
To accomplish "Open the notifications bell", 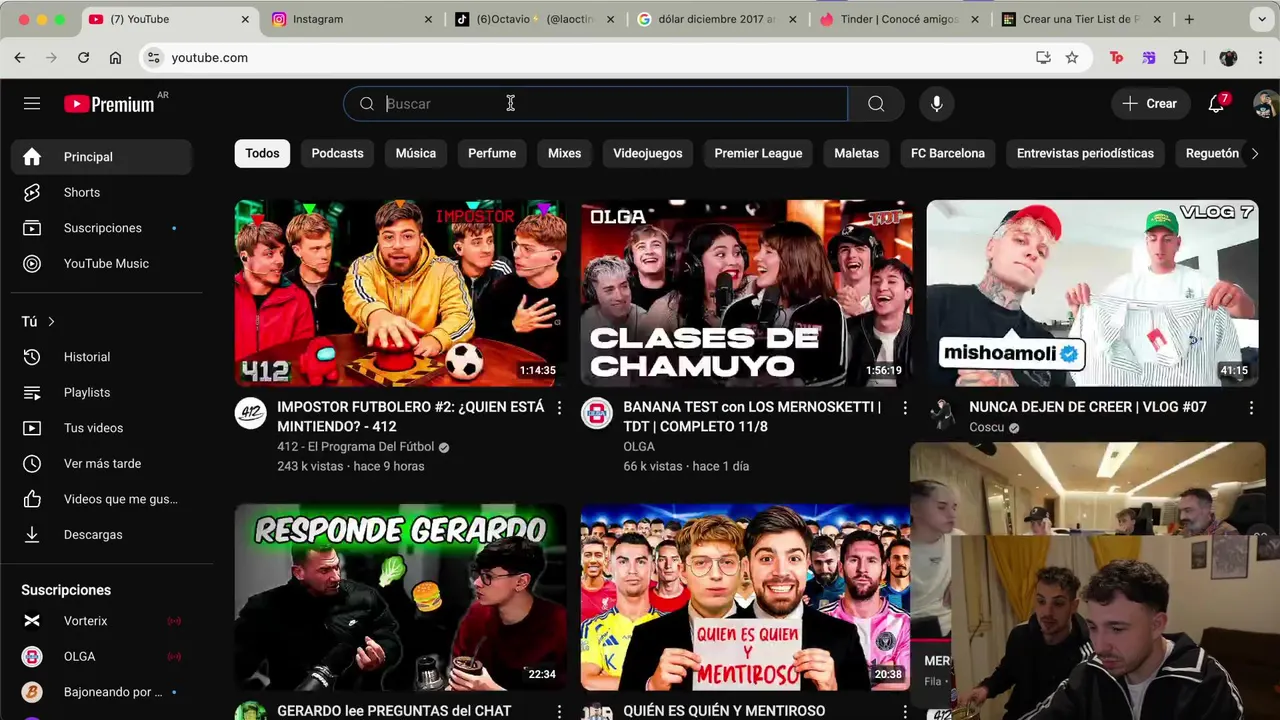I will click(x=1216, y=104).
